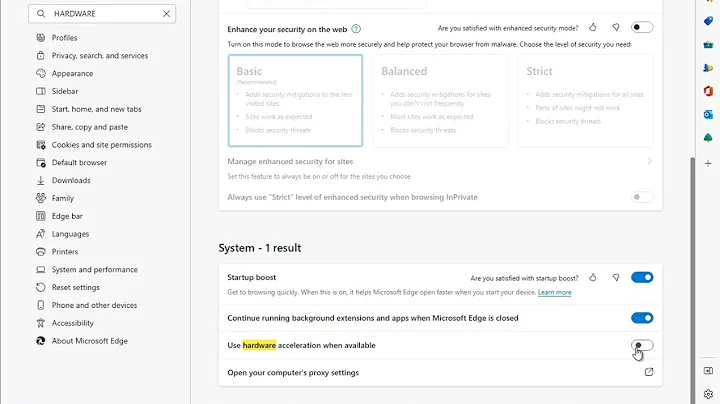Click the Reset settings circular arrow icon
The image size is (720, 404).
tap(41, 287)
